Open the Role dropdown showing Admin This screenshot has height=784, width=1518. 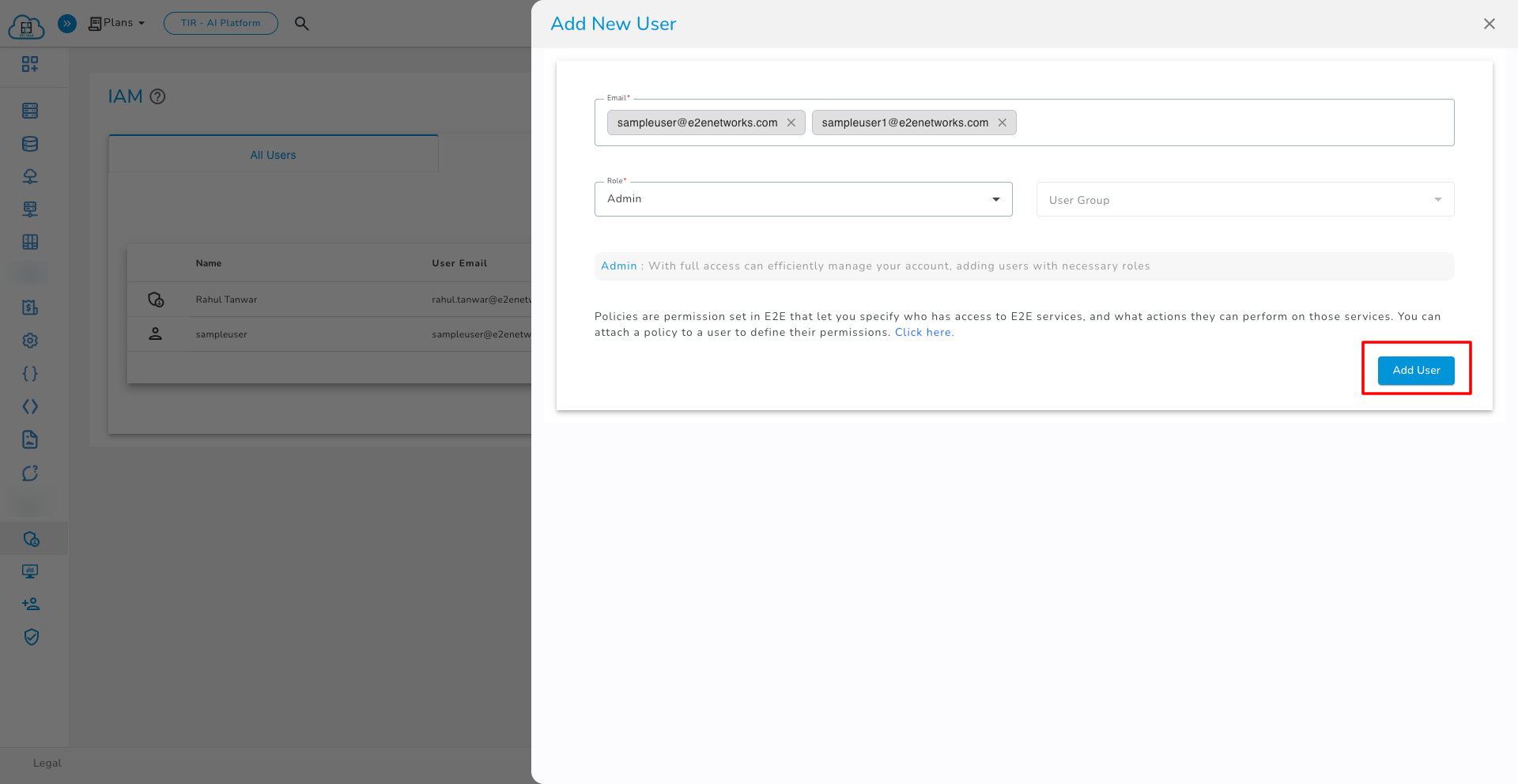802,199
